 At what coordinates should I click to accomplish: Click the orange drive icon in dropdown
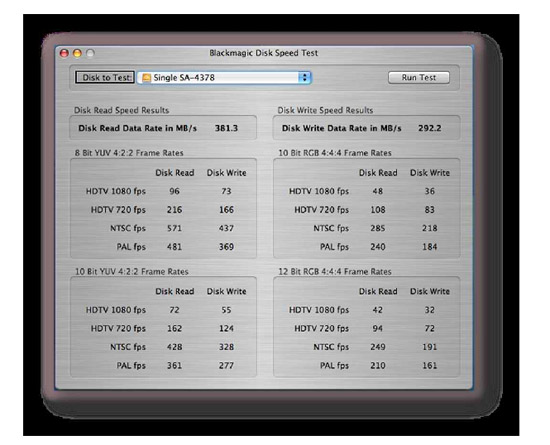point(146,78)
